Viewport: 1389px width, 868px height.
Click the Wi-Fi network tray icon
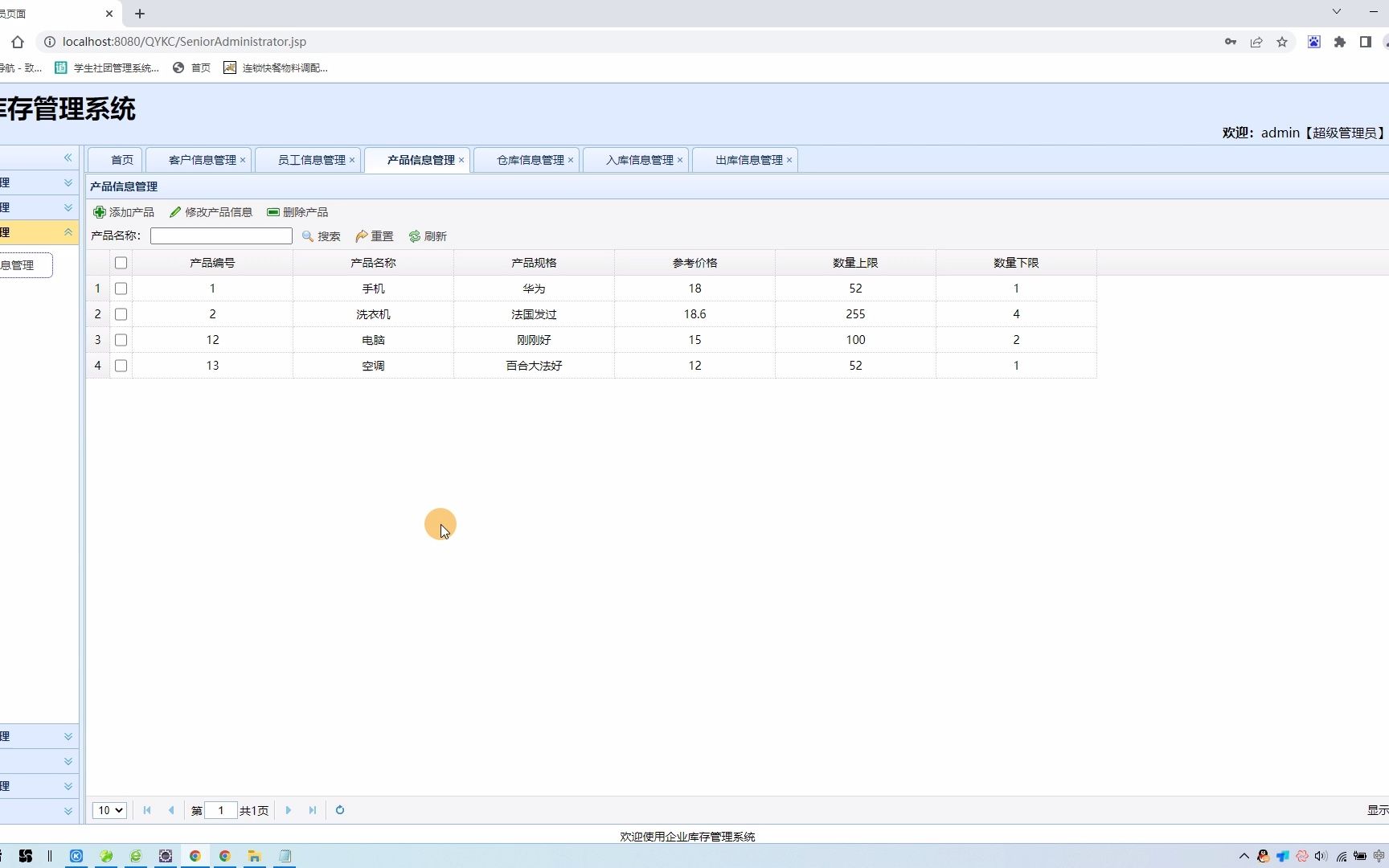click(1341, 856)
